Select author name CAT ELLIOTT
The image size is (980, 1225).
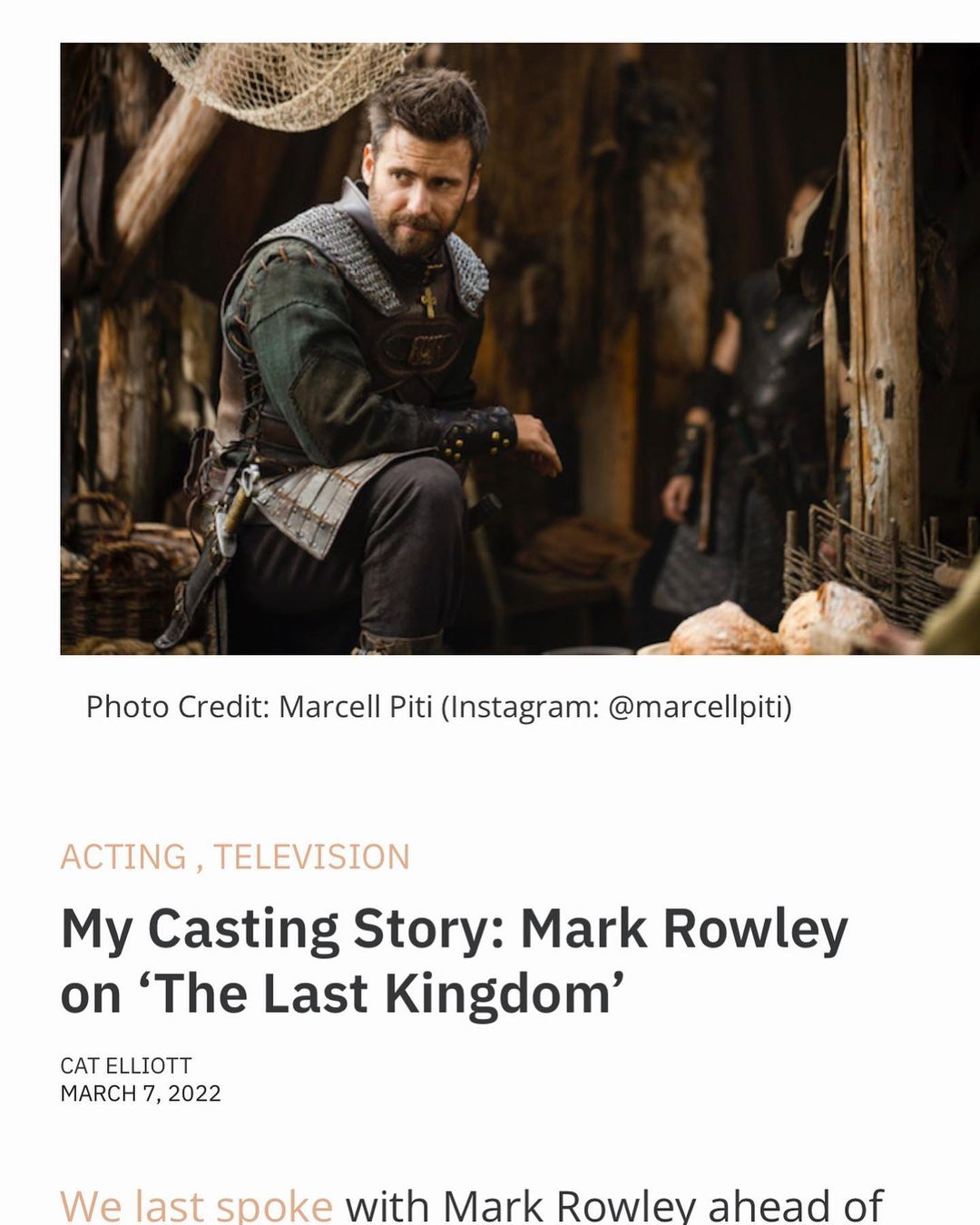(x=126, y=1065)
